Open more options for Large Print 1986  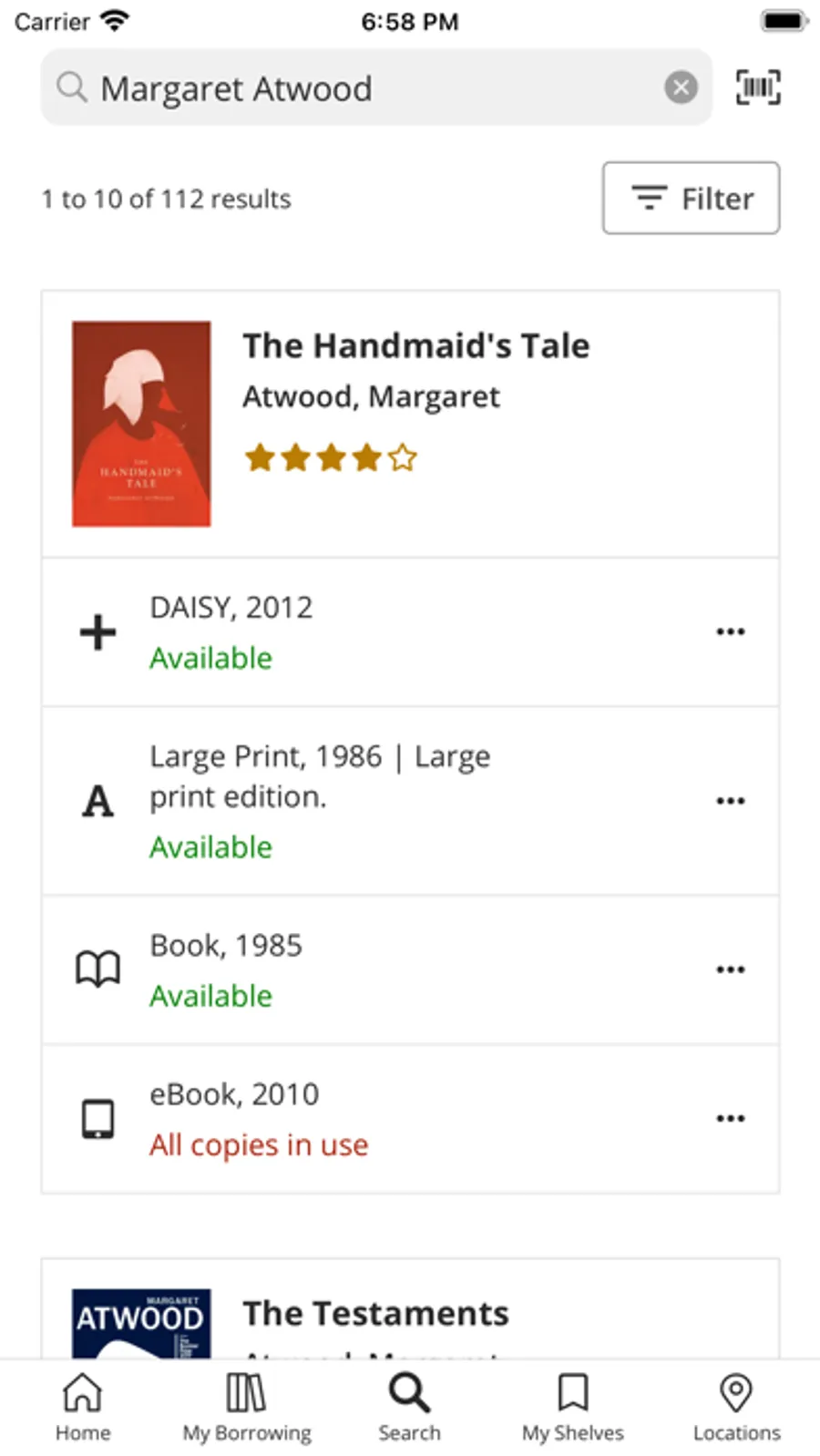click(730, 801)
